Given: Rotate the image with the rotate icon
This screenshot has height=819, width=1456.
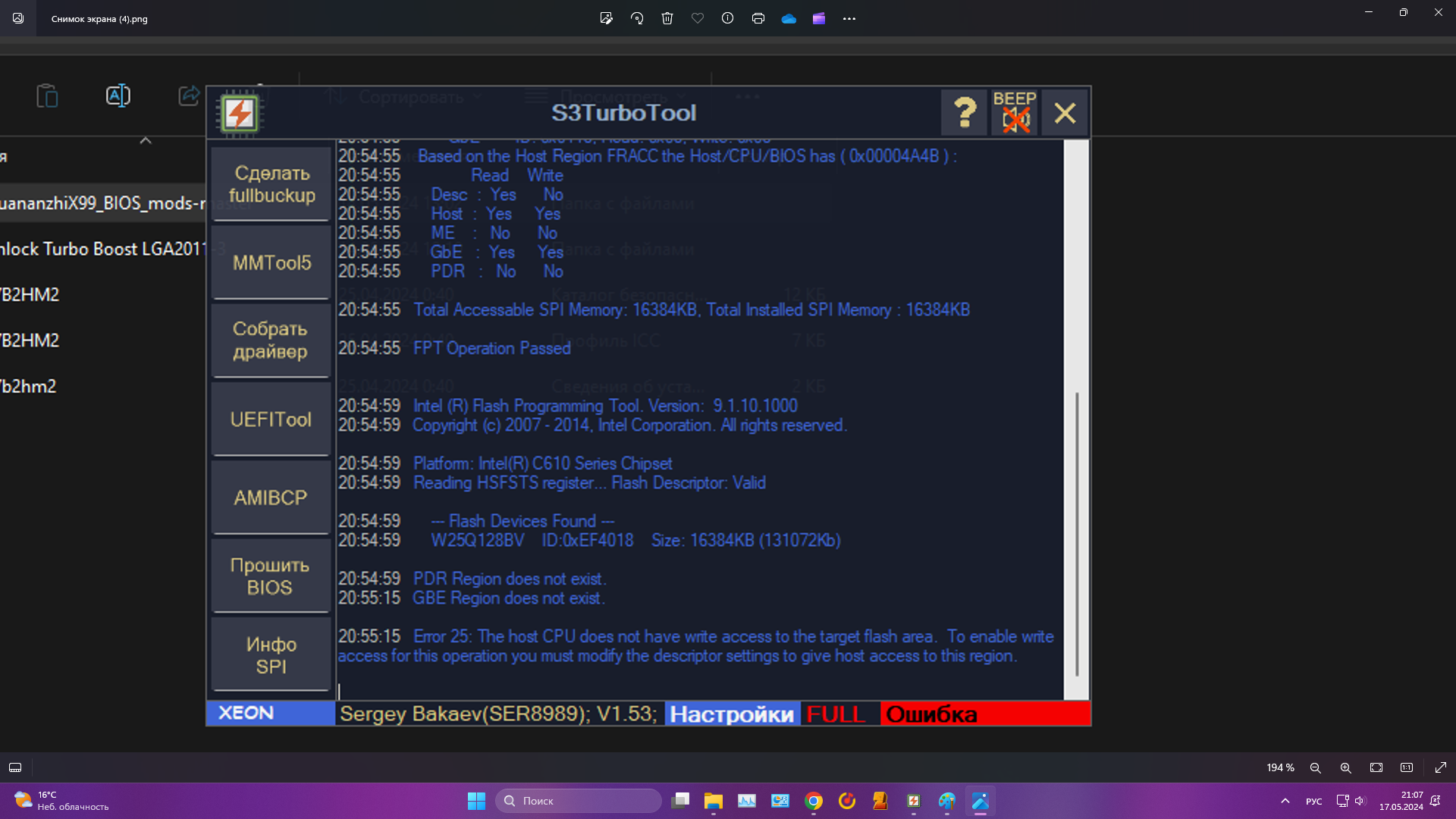Looking at the screenshot, I should pos(637,18).
